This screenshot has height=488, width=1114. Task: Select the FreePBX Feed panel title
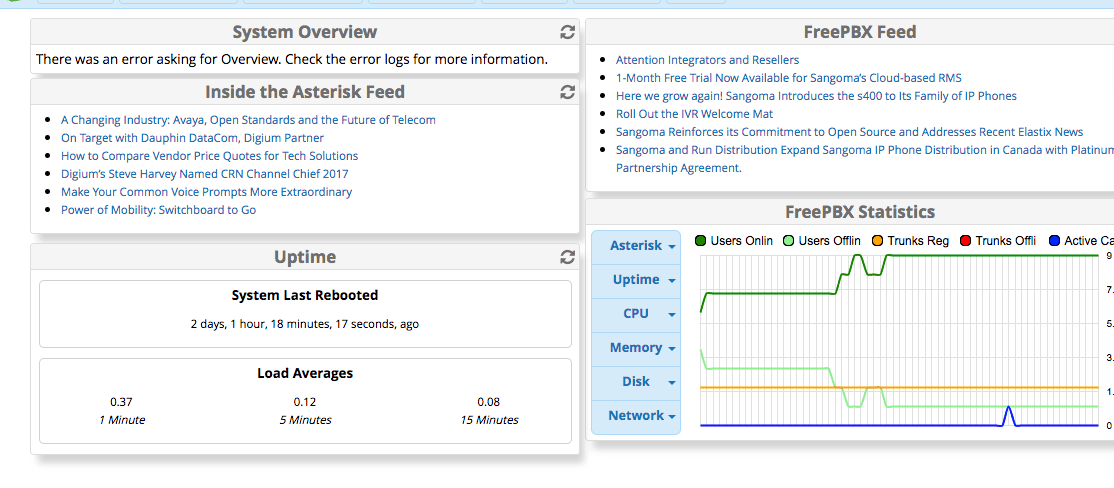tap(860, 32)
